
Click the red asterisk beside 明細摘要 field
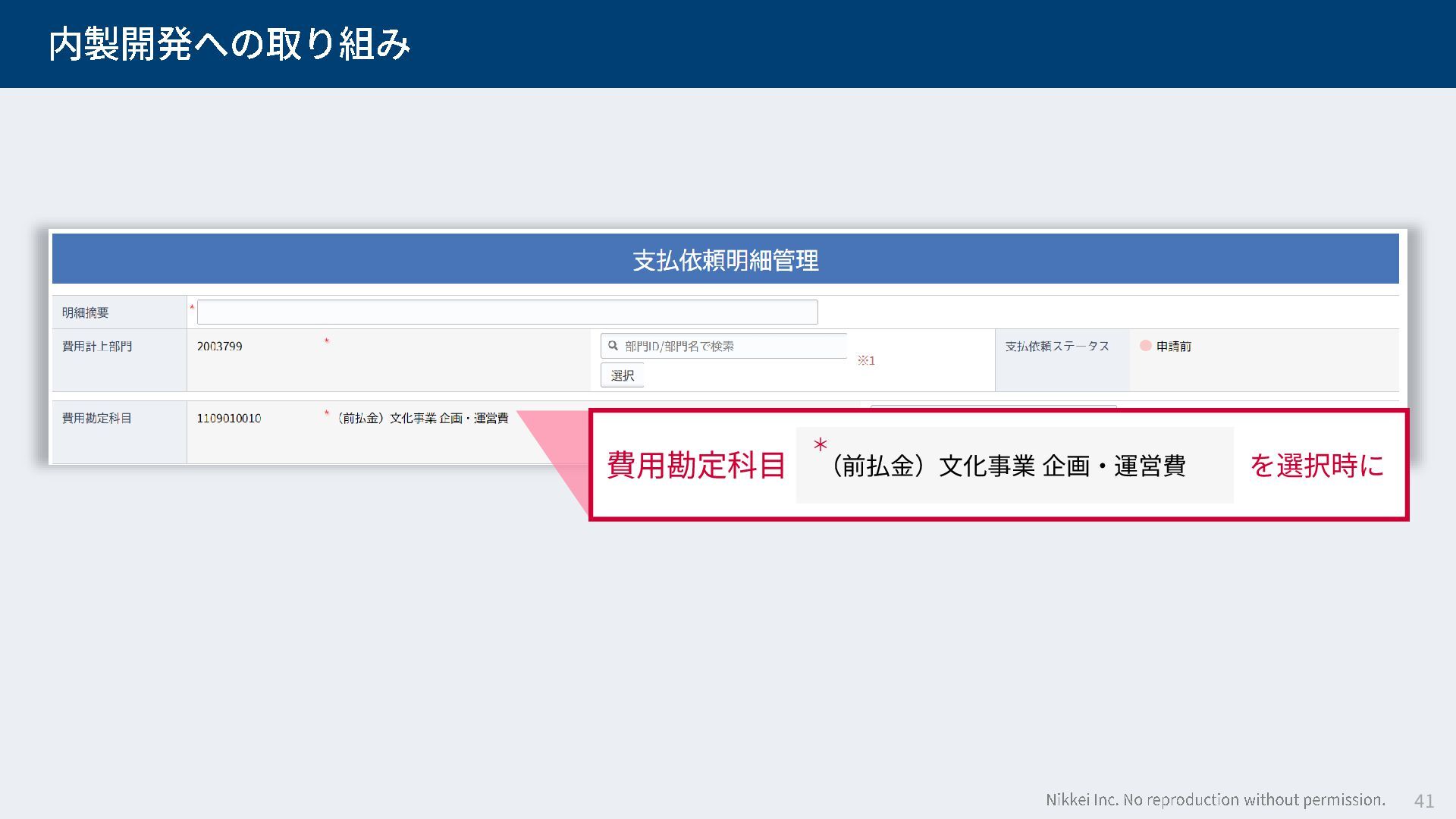tap(192, 307)
